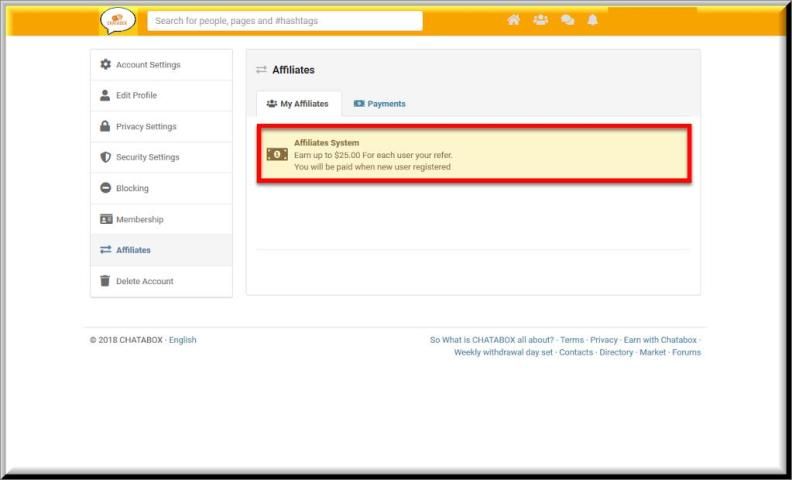Image resolution: width=792 pixels, height=480 pixels.
Task: Open friend requests people icon
Action: click(540, 20)
